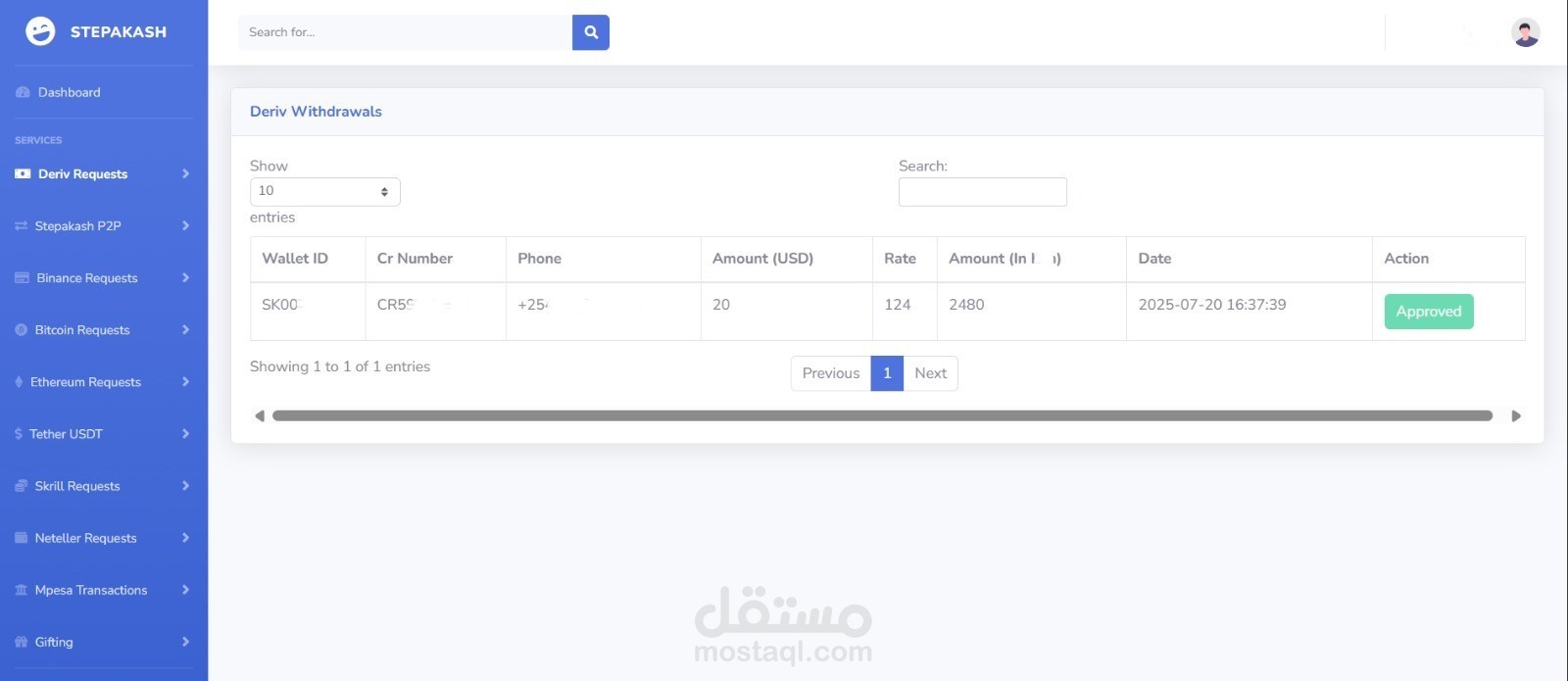Expand the Binance Requests chevron
Viewport: 1568px width, 681px height.
[x=185, y=277]
